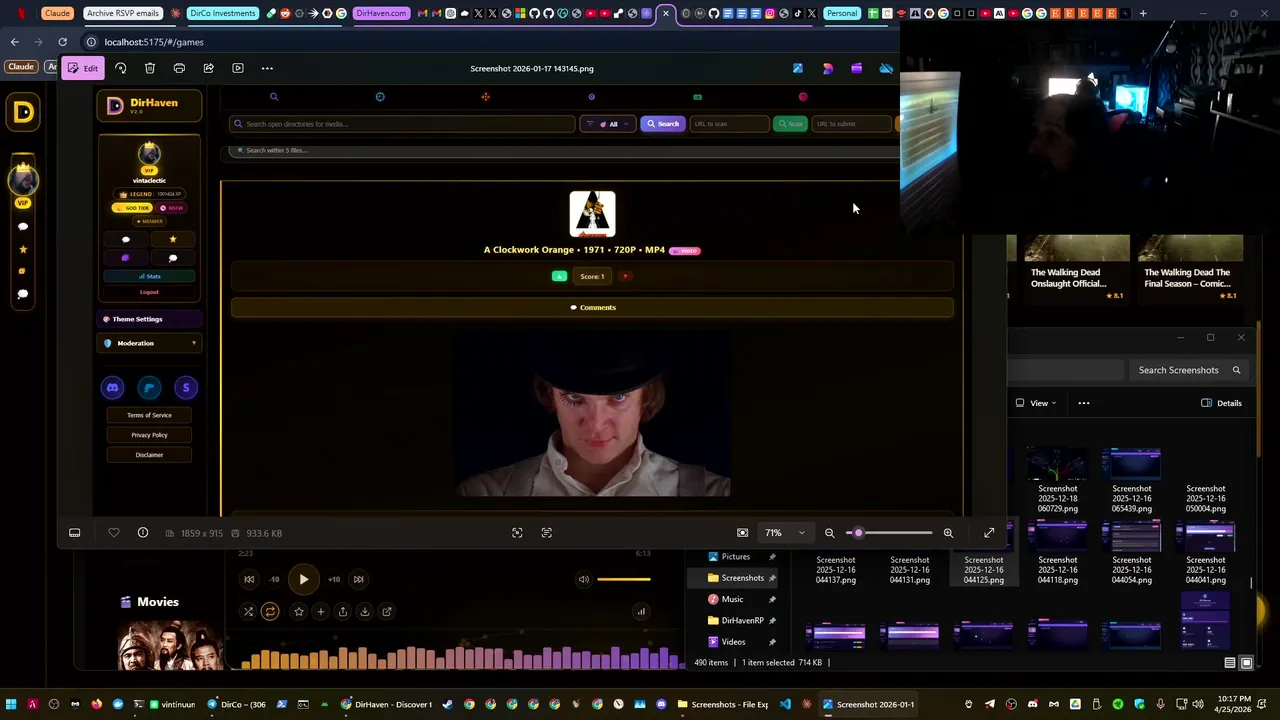The height and width of the screenshot is (720, 1280).
Task: Click the fit-to-window icon in Photos
Action: coord(517,533)
